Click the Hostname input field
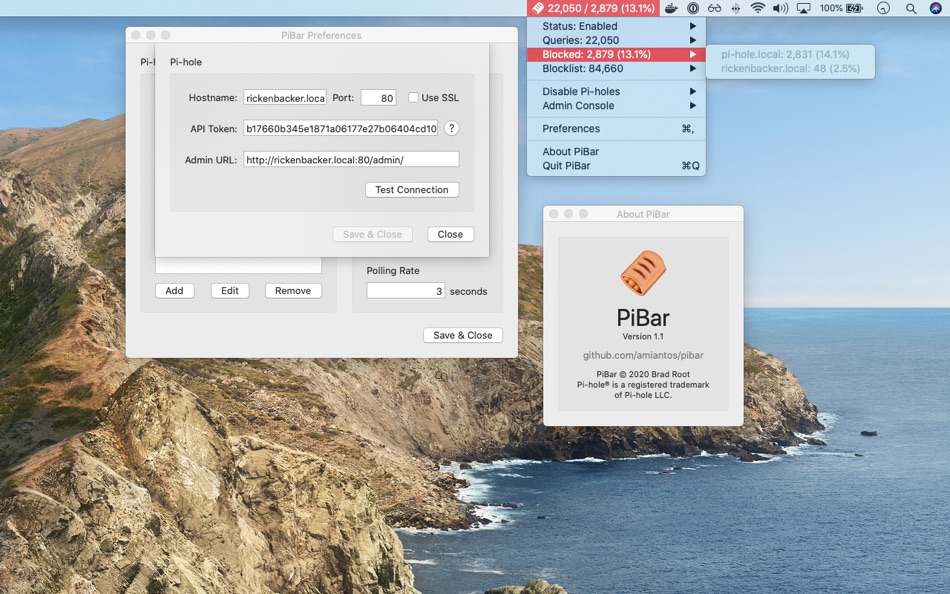950x594 pixels. pos(285,98)
